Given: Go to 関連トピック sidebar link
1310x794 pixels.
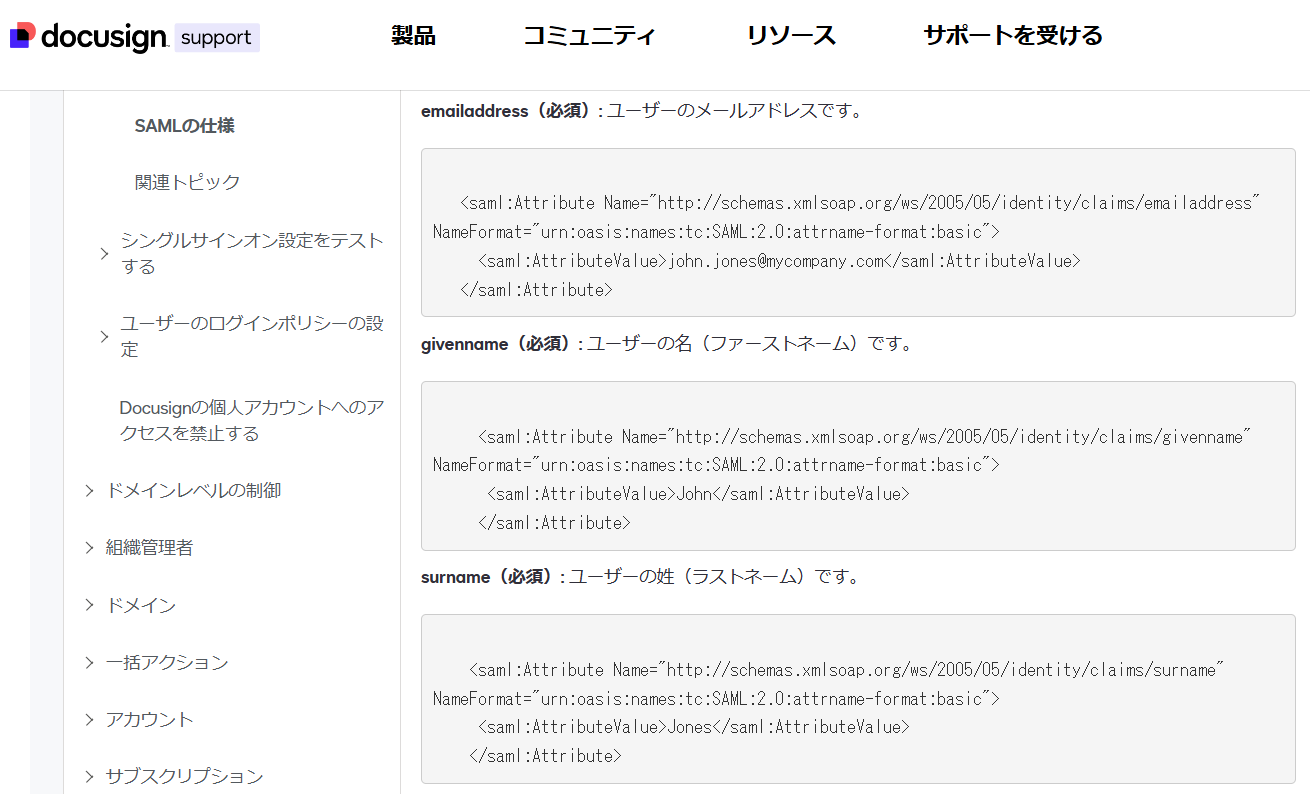Looking at the screenshot, I should click(x=188, y=182).
